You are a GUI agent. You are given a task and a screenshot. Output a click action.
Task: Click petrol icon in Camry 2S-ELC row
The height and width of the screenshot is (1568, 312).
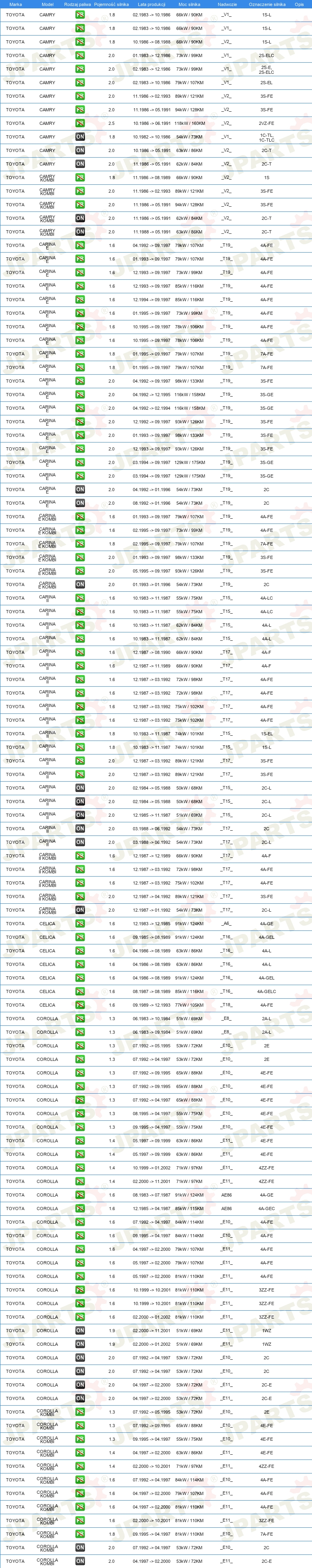[x=80, y=55]
